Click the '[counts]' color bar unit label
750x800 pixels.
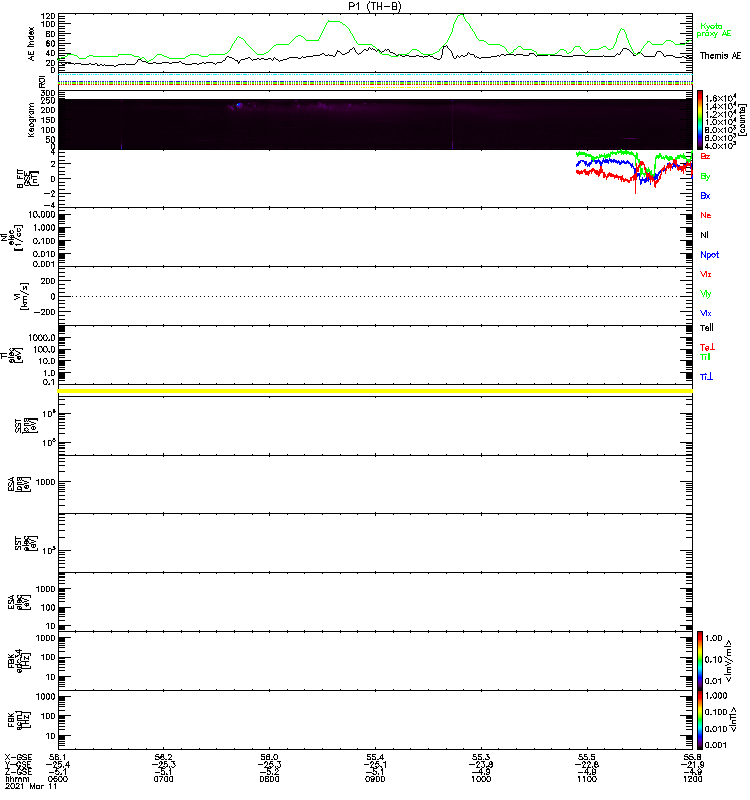click(x=743, y=120)
